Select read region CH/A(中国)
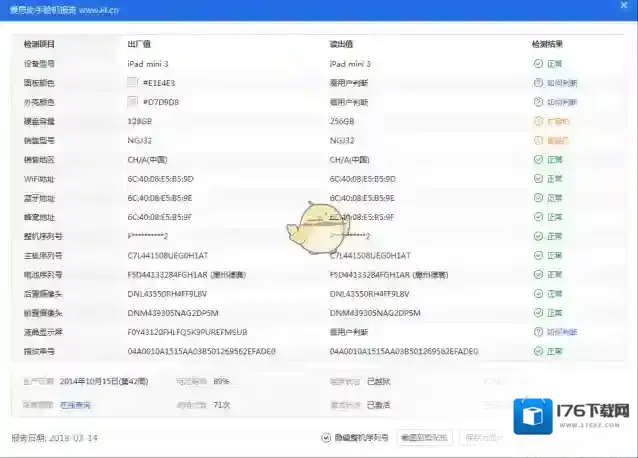The width and height of the screenshot is (638, 458). tap(350, 159)
